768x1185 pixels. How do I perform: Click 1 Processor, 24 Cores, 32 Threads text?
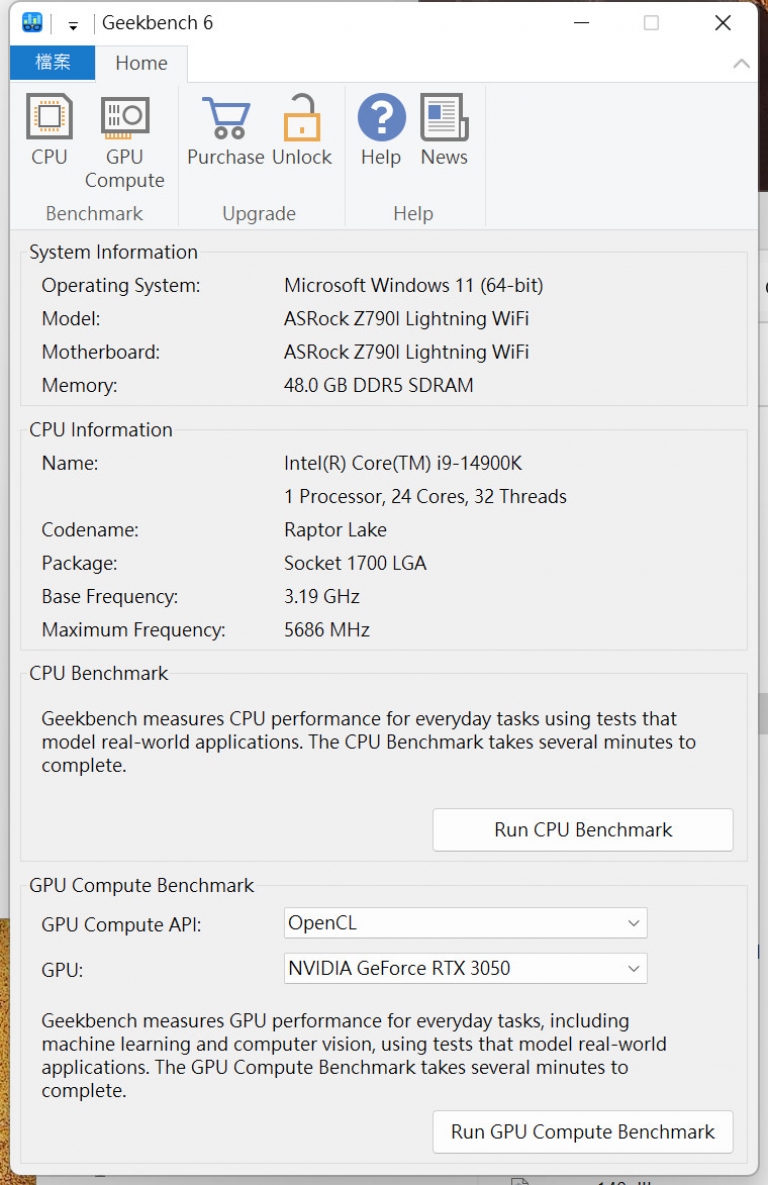(426, 497)
